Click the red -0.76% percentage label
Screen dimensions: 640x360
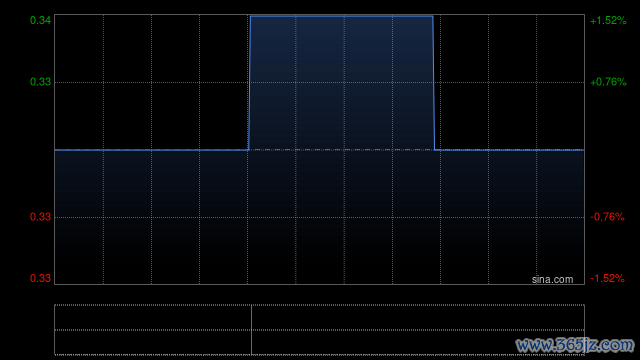607,217
